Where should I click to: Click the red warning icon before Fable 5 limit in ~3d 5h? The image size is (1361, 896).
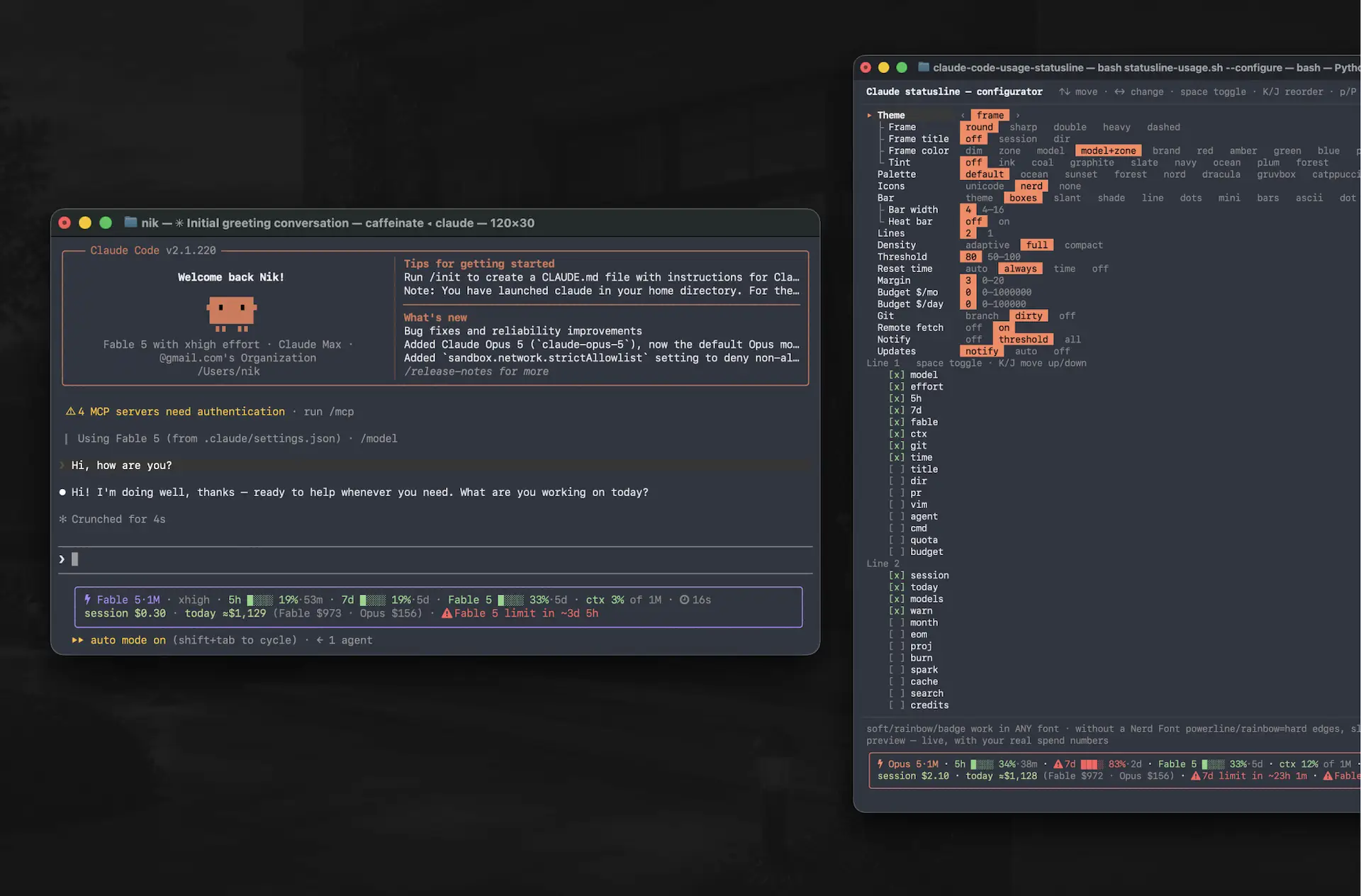(447, 613)
